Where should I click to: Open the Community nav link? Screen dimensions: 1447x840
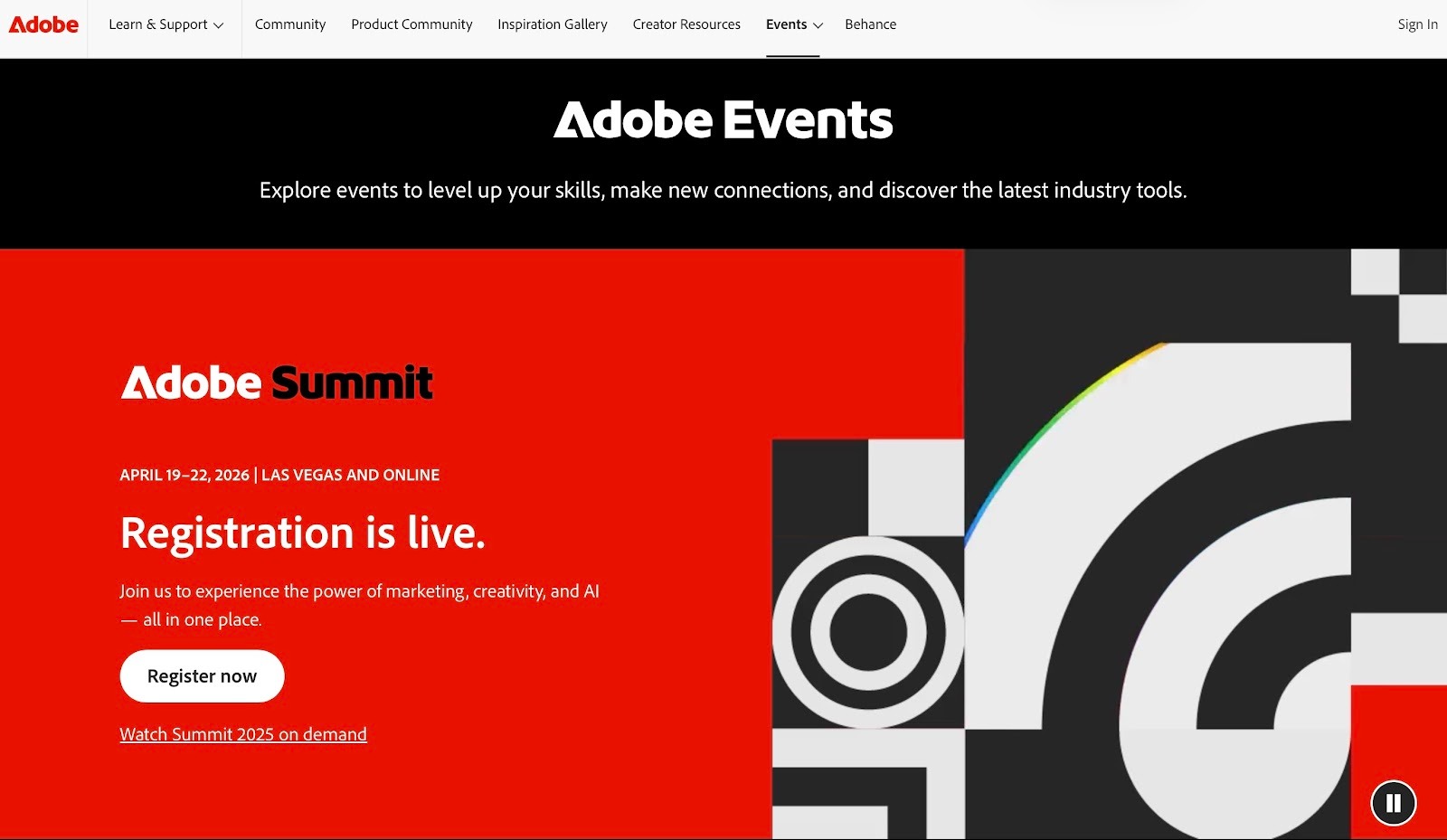[290, 24]
